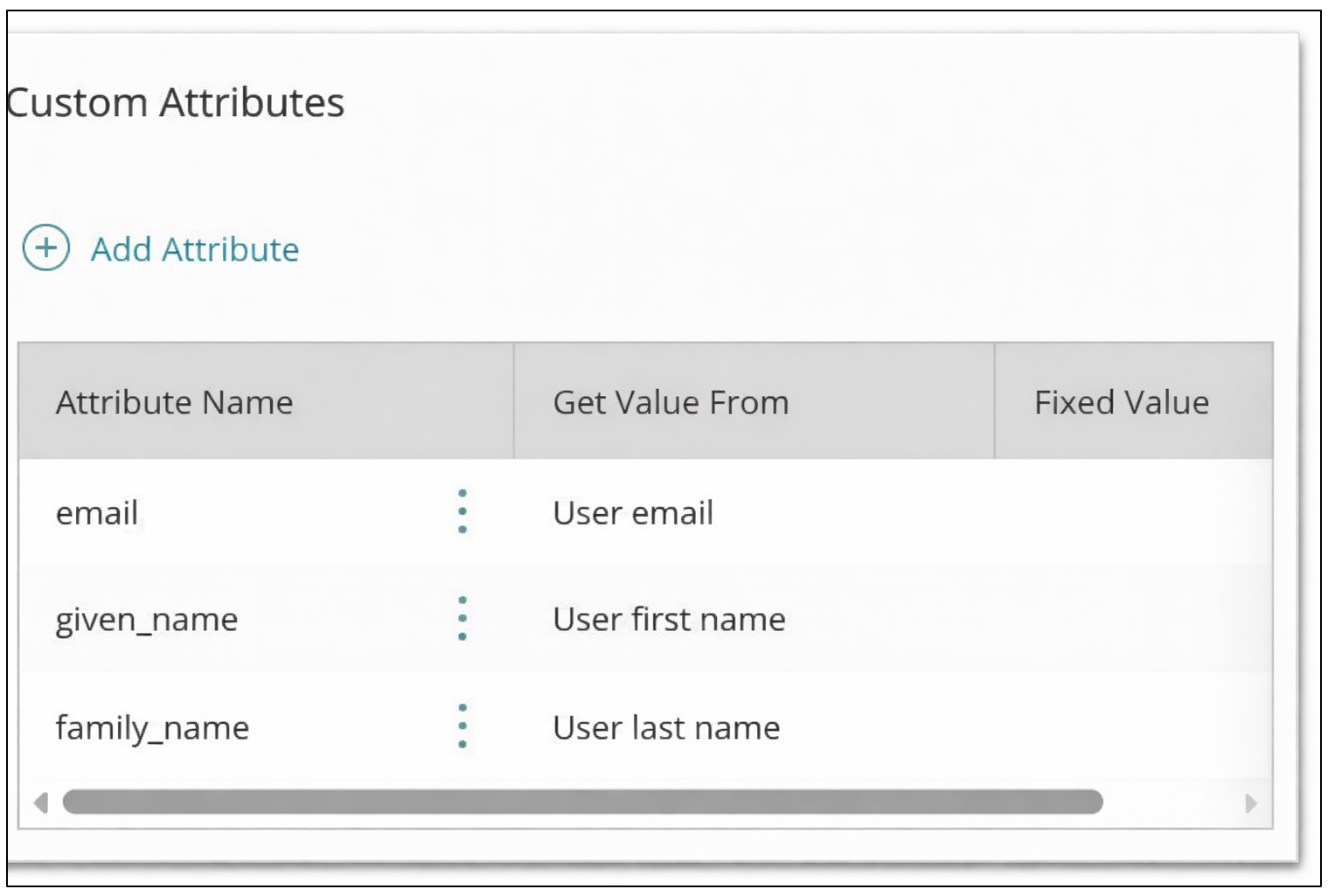The height and width of the screenshot is (896, 1328).
Task: Select the User email value cell
Action: (754, 512)
